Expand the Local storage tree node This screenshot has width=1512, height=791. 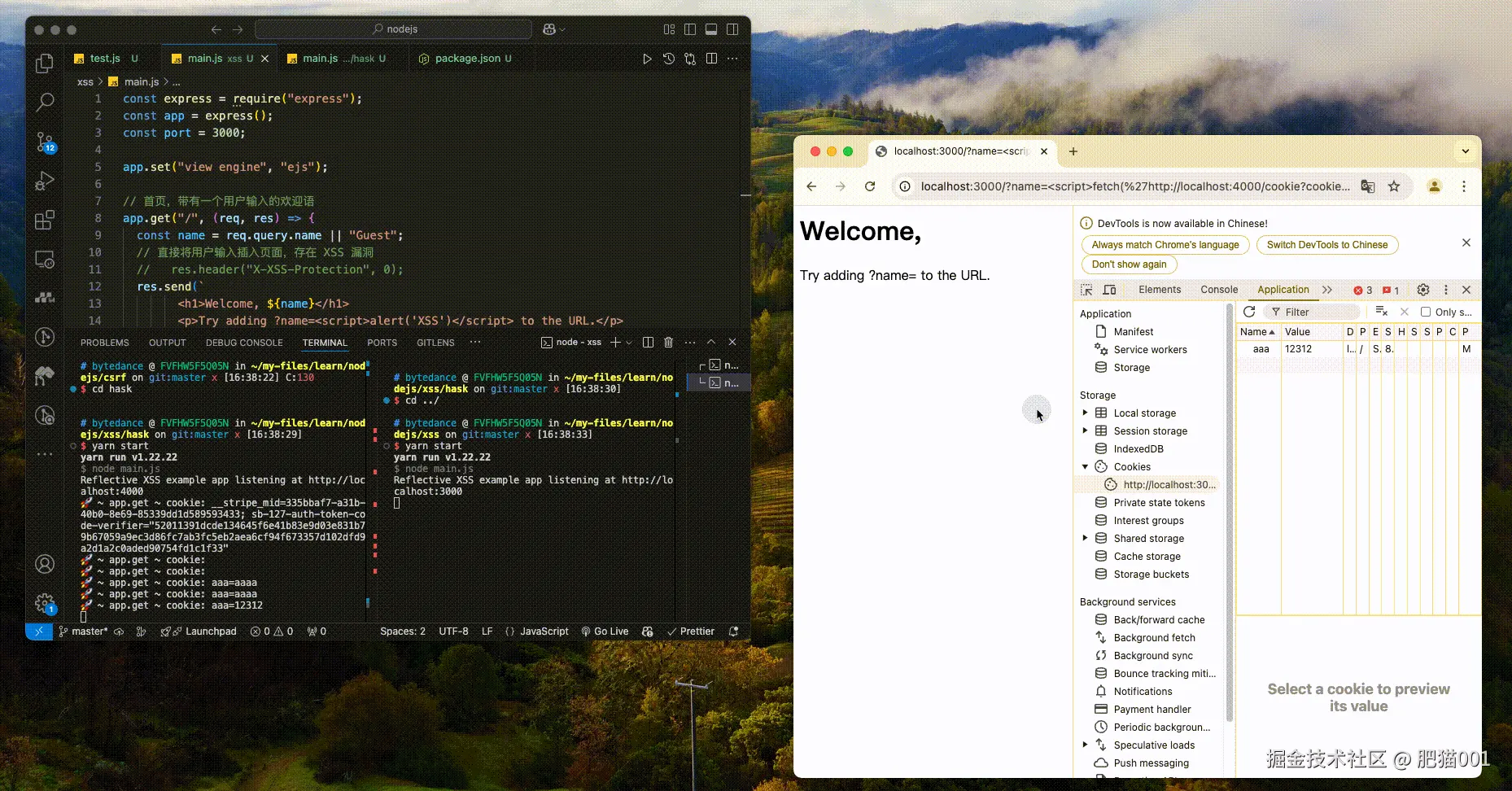pos(1085,413)
